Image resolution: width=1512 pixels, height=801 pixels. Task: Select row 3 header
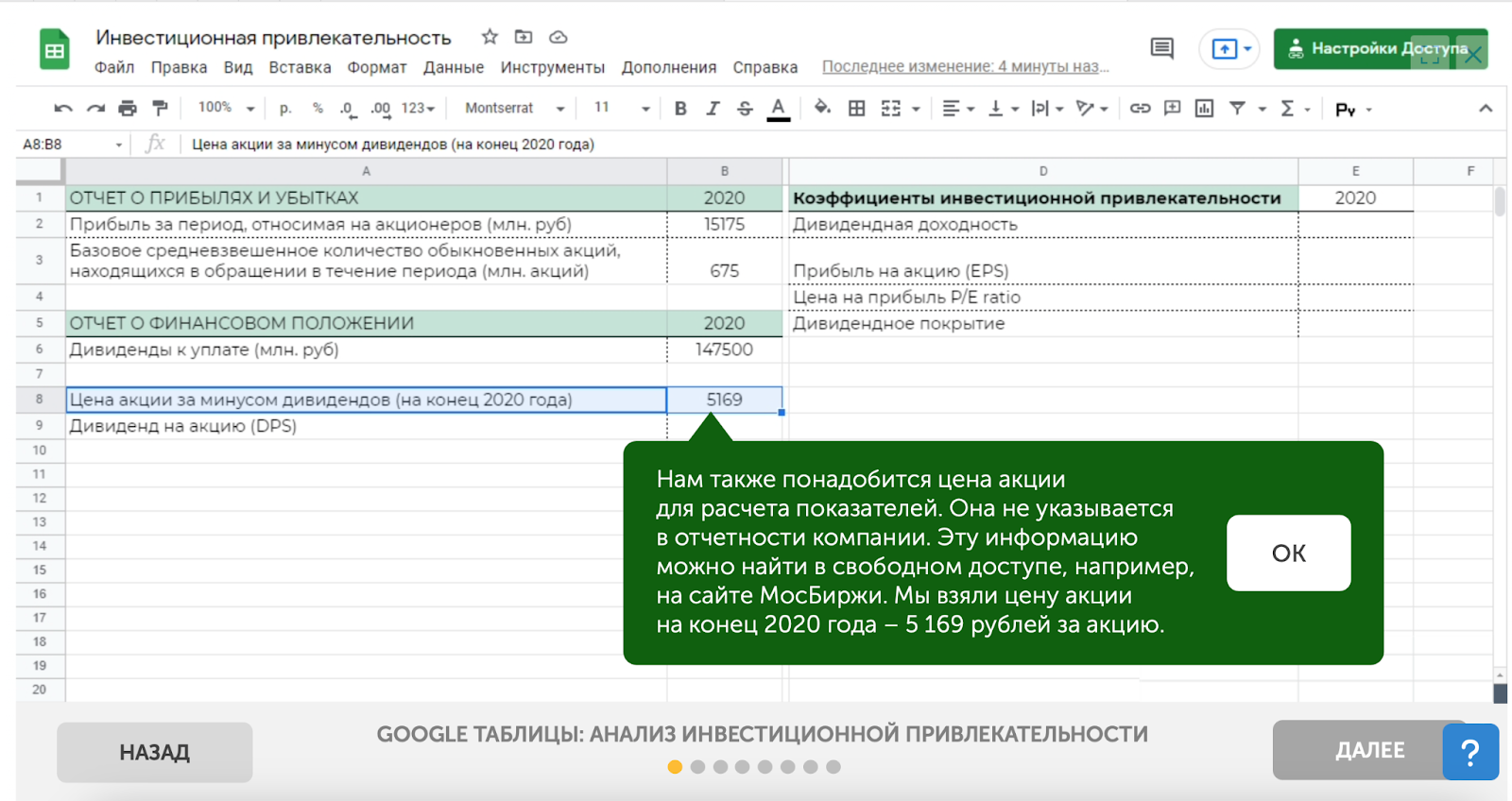pos(40,260)
